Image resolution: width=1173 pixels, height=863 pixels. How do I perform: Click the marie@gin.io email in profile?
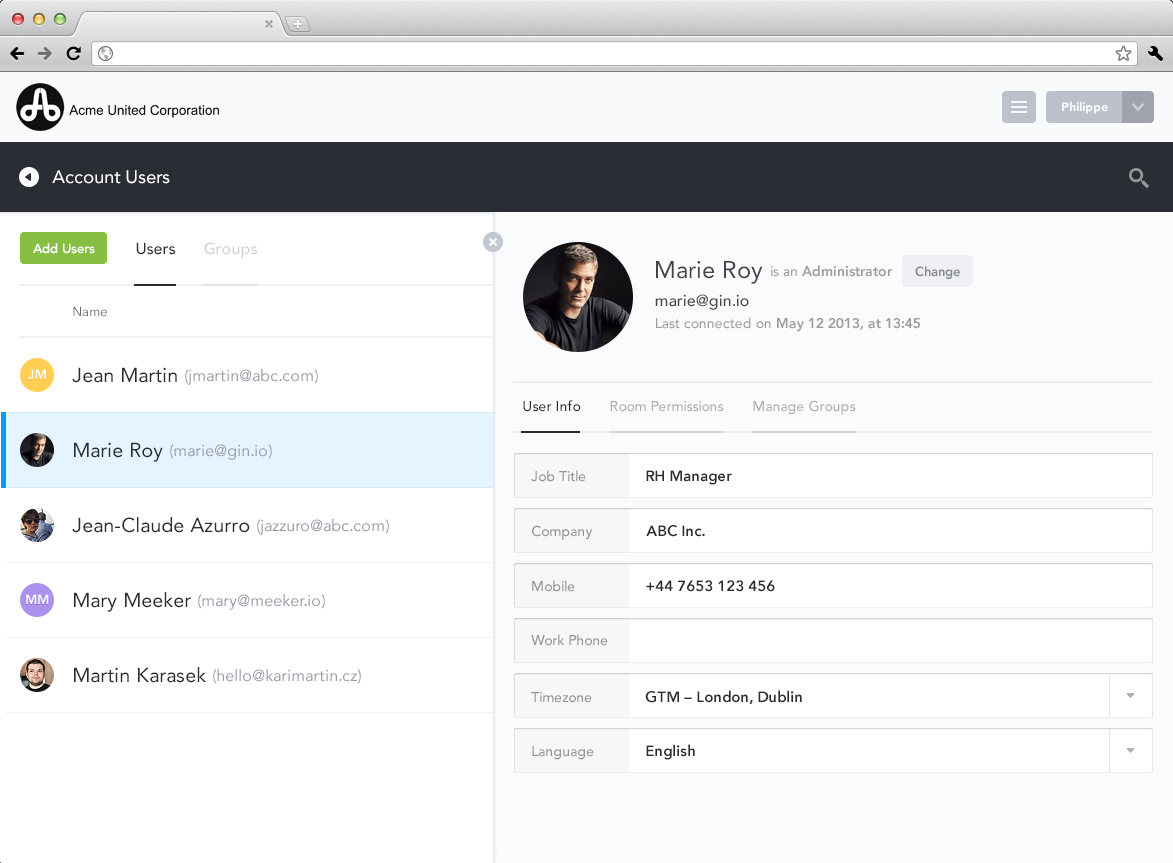pyautogui.click(x=701, y=301)
